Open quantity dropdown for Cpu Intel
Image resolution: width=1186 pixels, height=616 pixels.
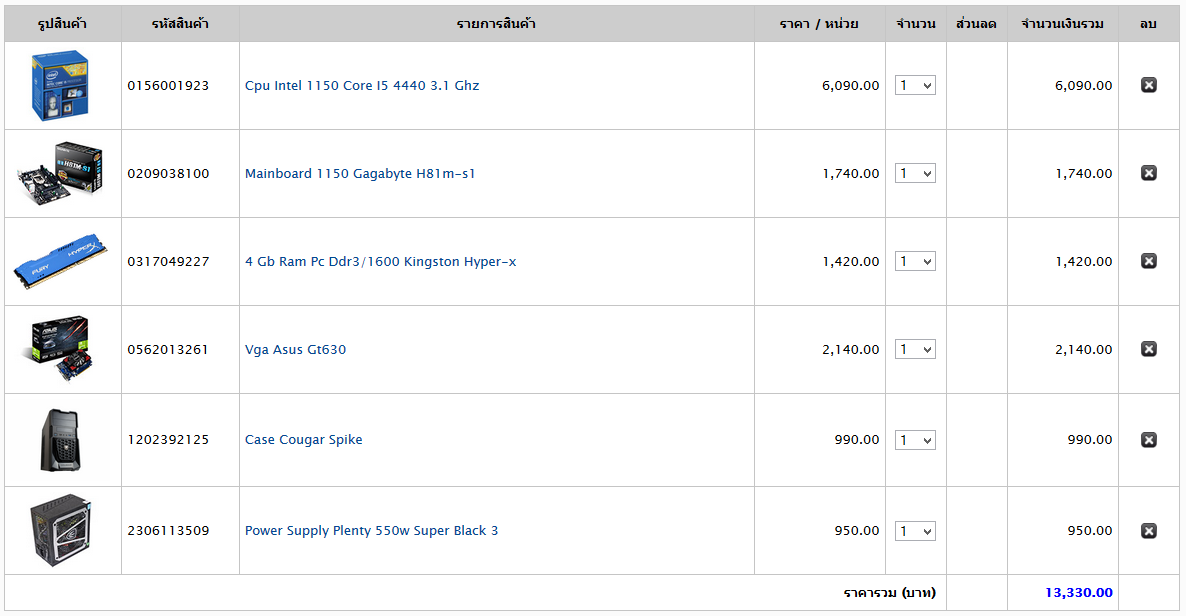(915, 86)
